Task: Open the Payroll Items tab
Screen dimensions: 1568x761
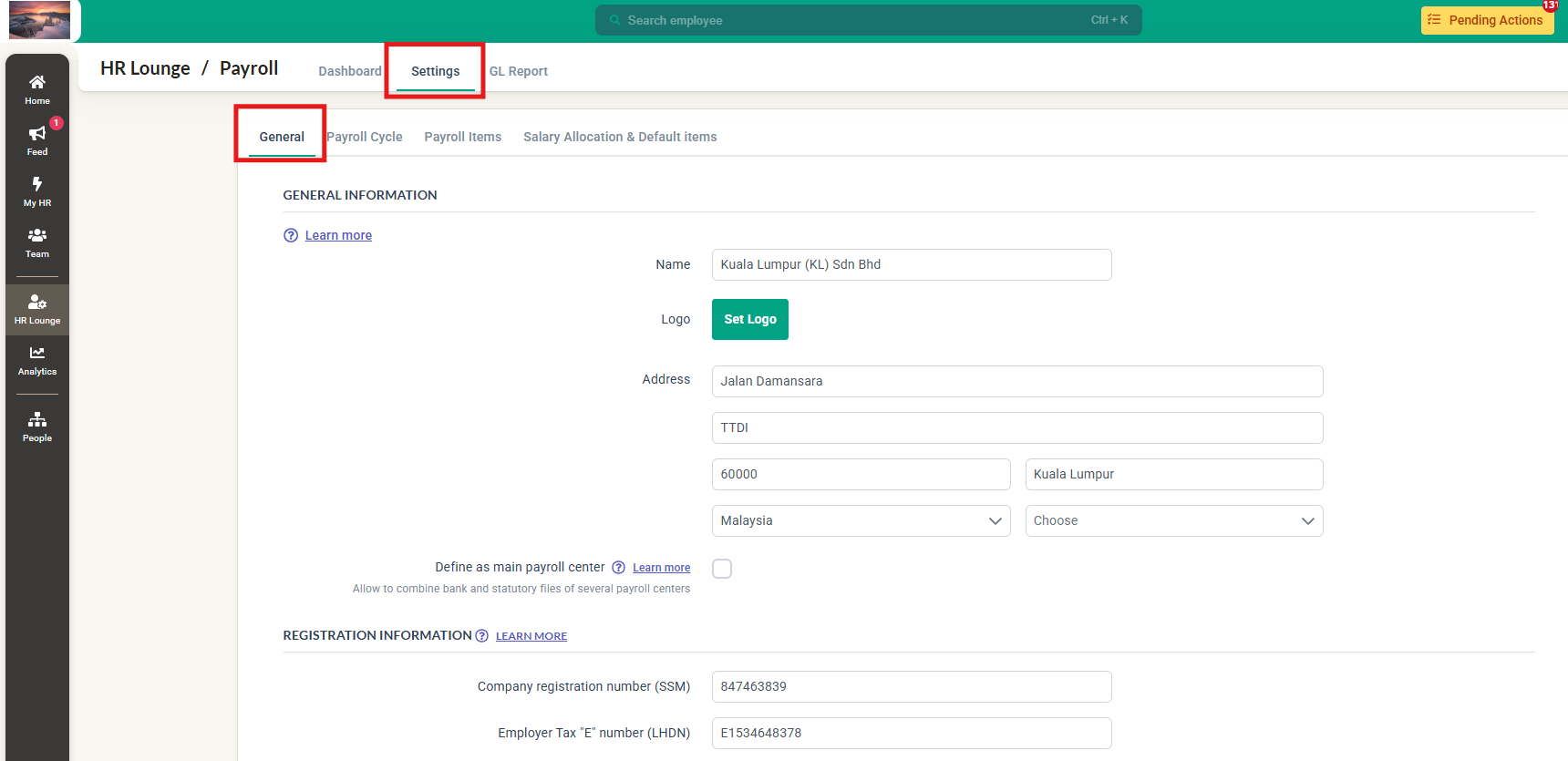Action: tap(462, 137)
